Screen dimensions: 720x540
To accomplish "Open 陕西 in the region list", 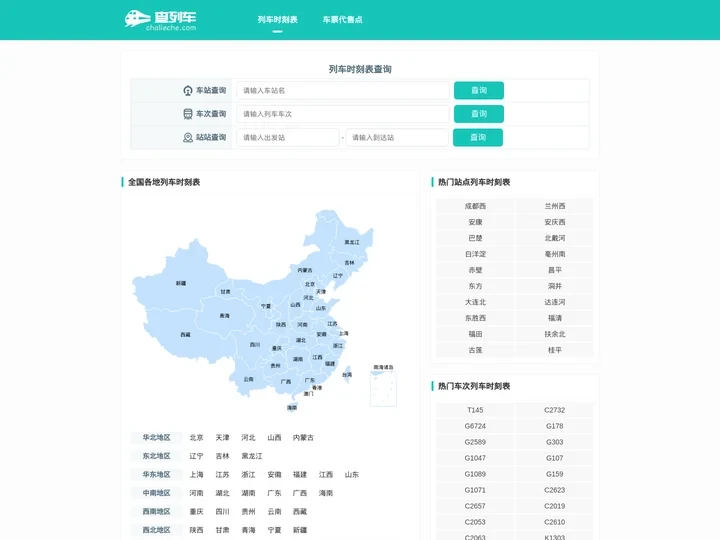I will 197,529.
